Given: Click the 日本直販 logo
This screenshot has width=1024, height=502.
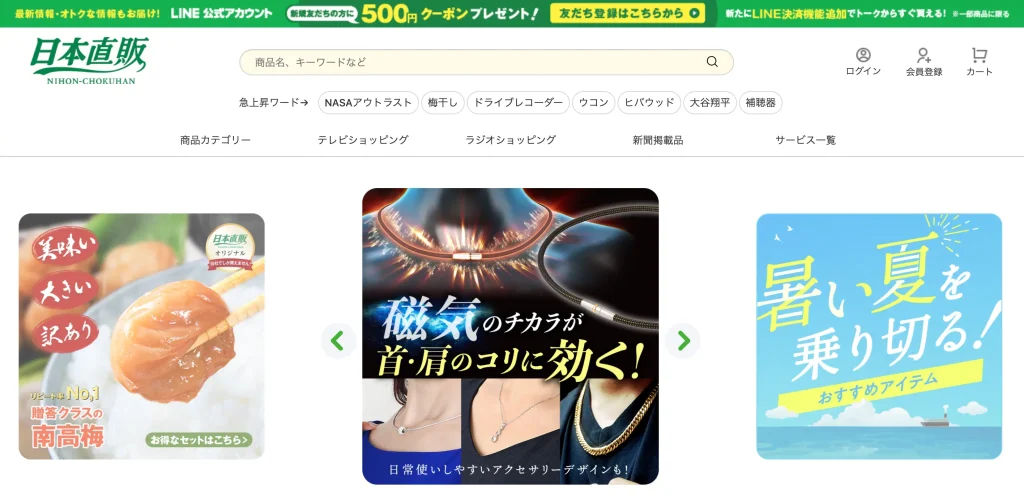Looking at the screenshot, I should [89, 61].
